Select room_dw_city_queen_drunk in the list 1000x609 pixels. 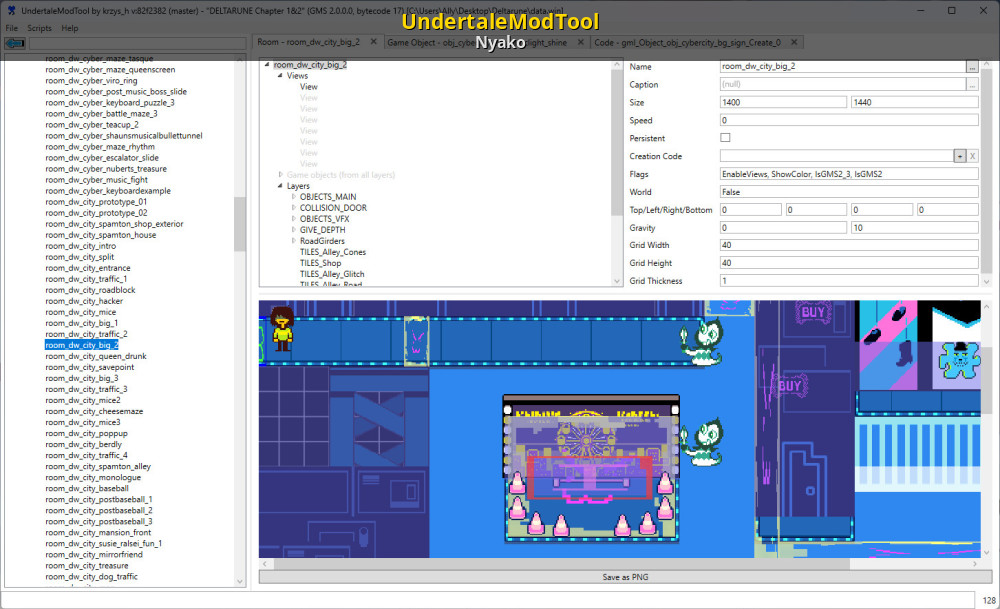[x=96, y=356]
